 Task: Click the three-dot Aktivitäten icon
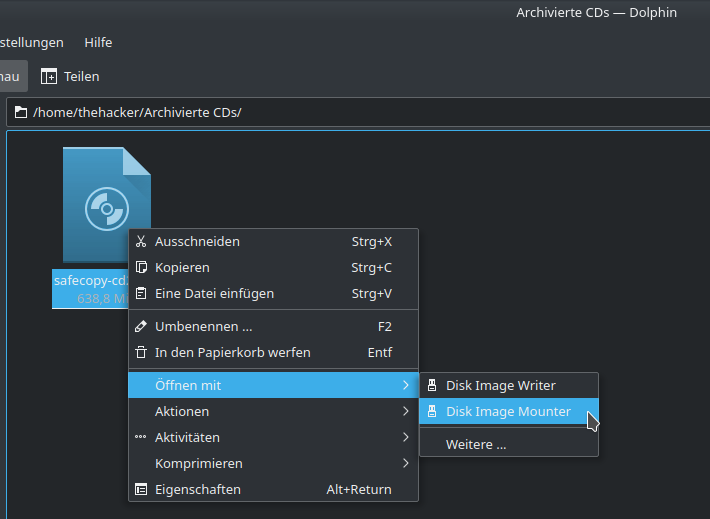pos(141,437)
